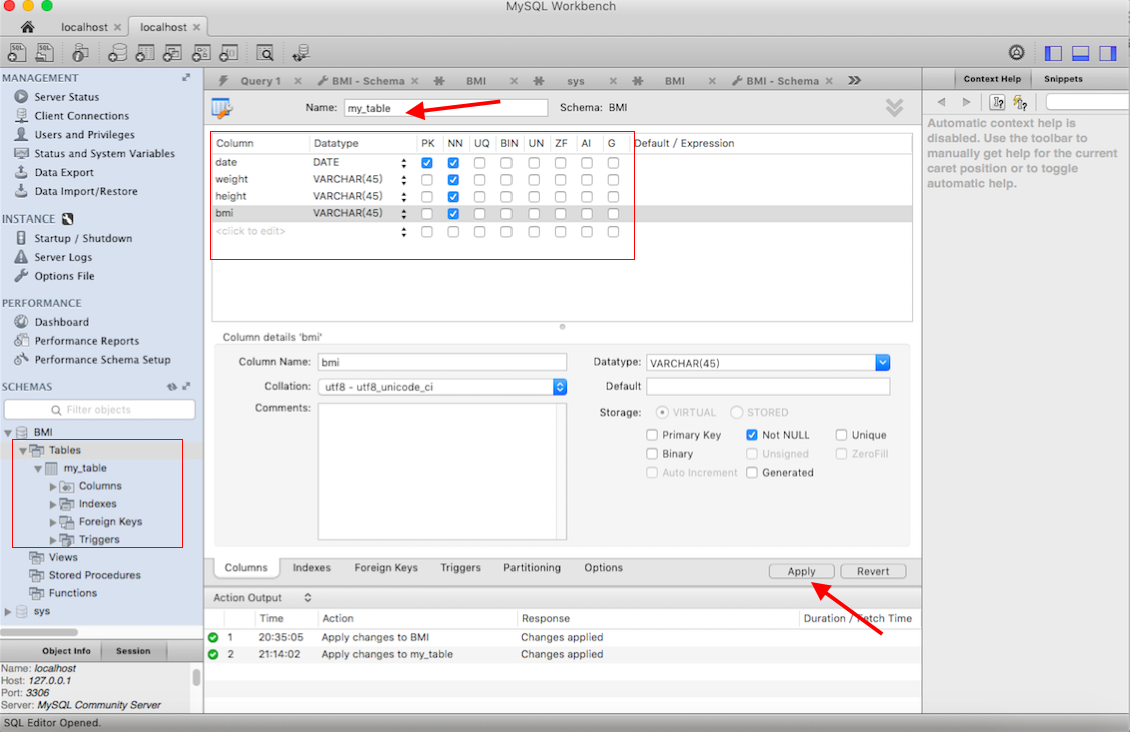Switch to the Session tab
Screen dimensions: 1130x732
click(133, 651)
